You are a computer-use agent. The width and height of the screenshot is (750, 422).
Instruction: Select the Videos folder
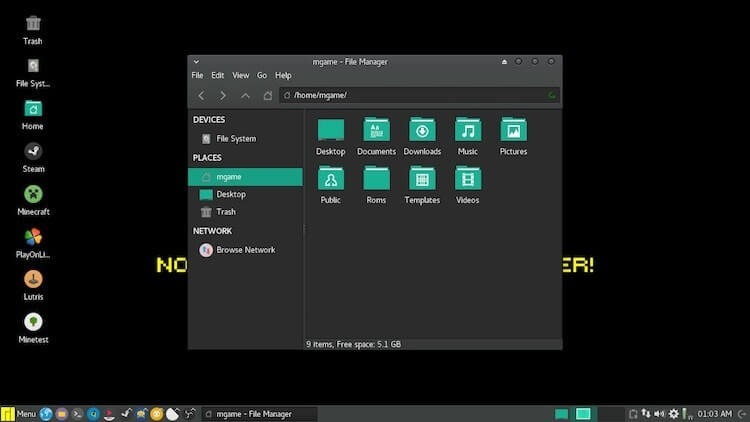pos(468,186)
